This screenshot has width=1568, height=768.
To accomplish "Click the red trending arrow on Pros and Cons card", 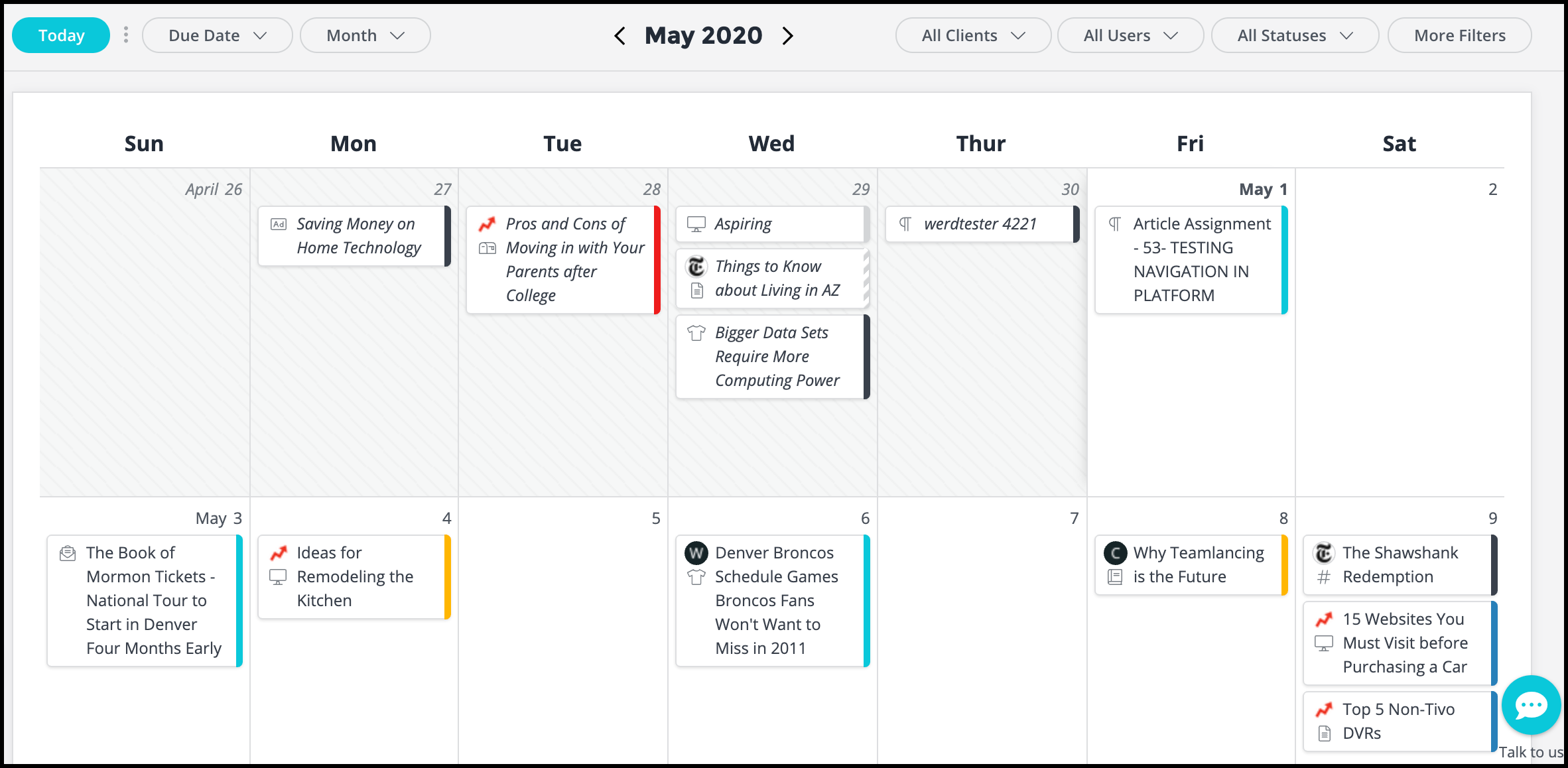I will [x=488, y=224].
